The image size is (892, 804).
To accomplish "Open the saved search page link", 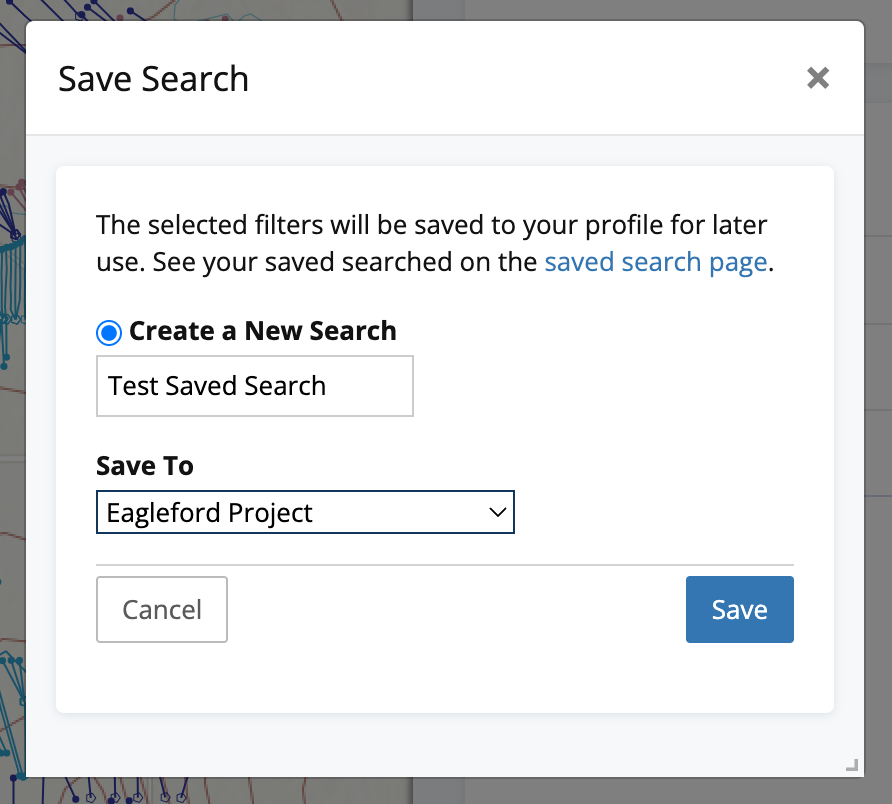I will 656,262.
